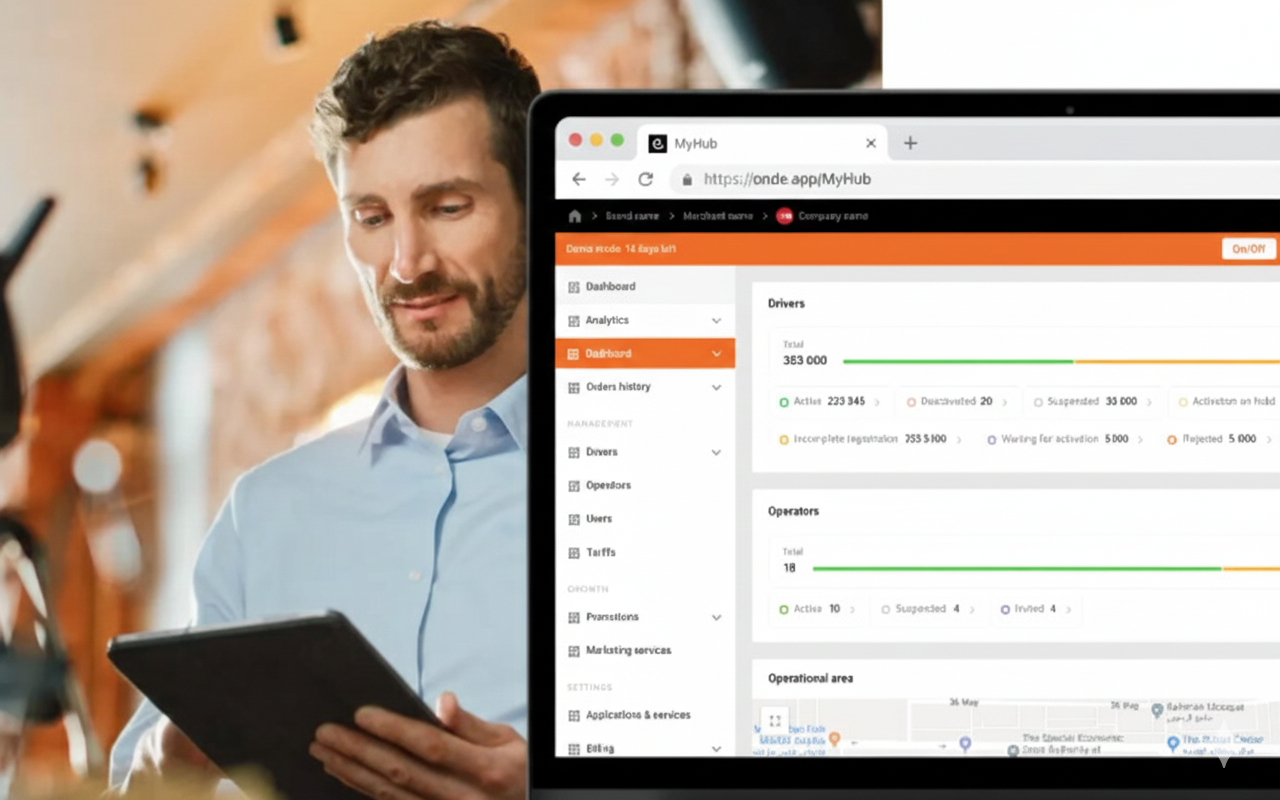Click the home icon in breadcrumb
Viewport: 1280px width, 800px height.
pyautogui.click(x=574, y=216)
